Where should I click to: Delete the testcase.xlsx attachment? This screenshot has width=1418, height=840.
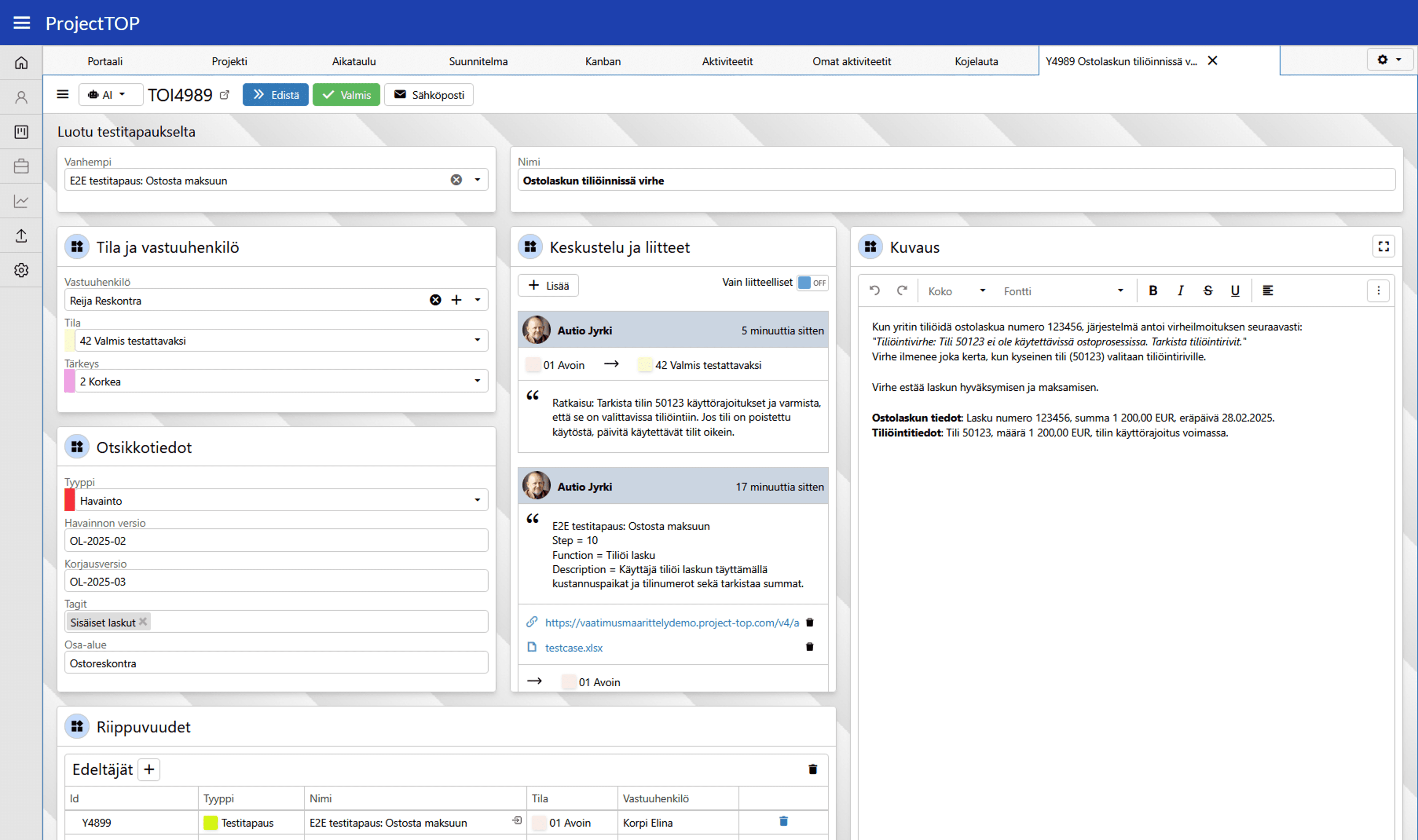809,646
